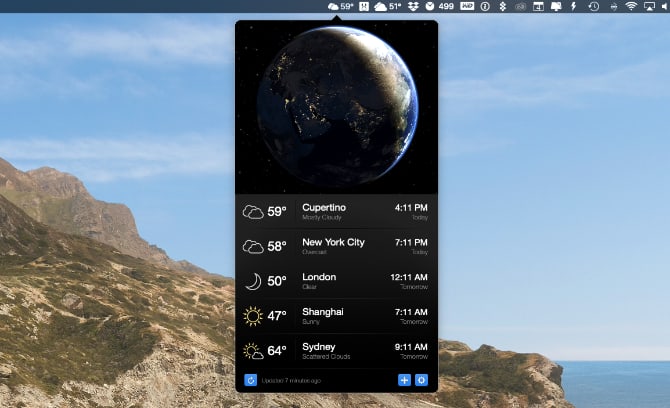Click the London clear moon icon

click(253, 282)
